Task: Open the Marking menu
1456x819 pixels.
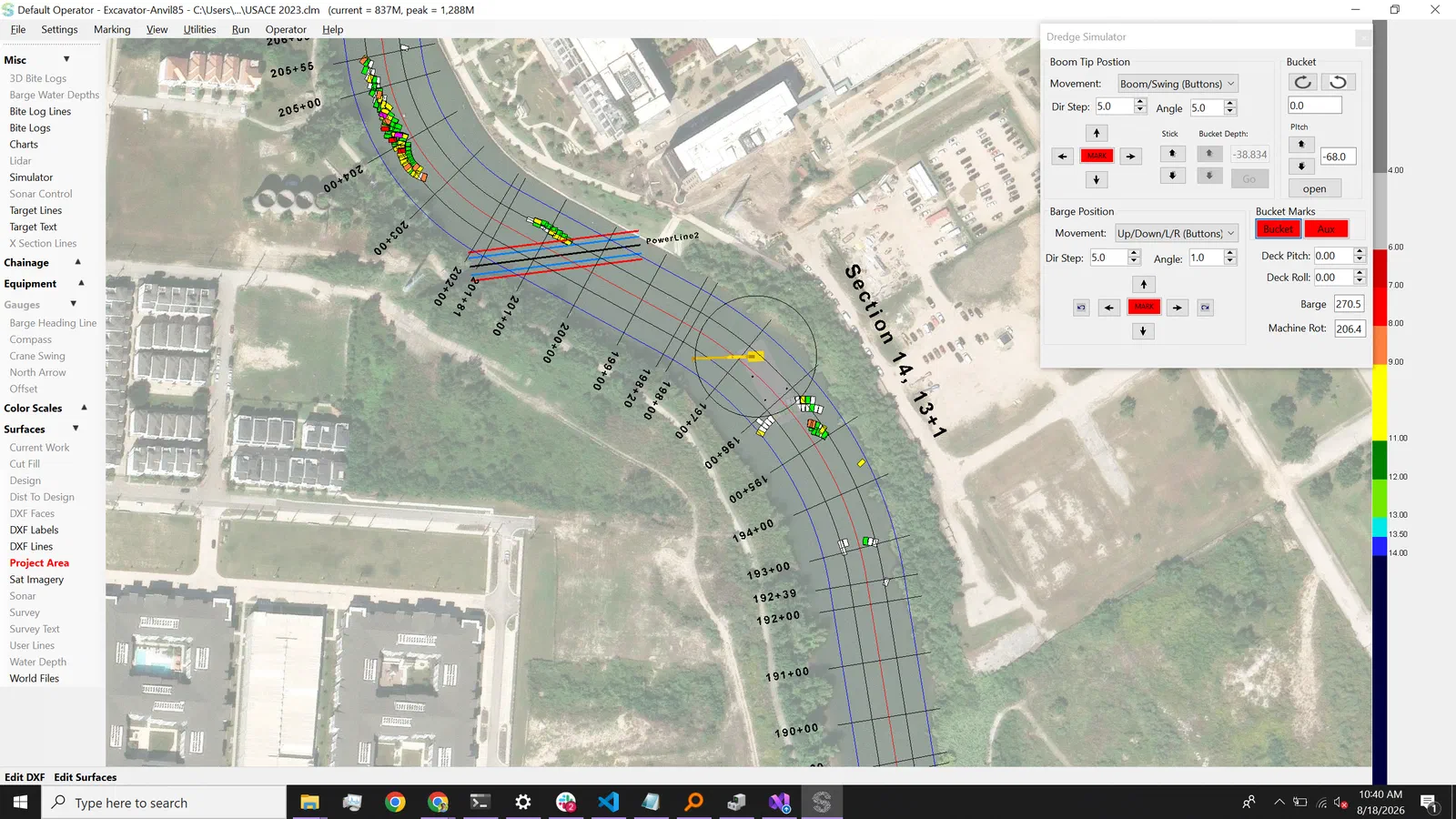Action: [x=112, y=29]
